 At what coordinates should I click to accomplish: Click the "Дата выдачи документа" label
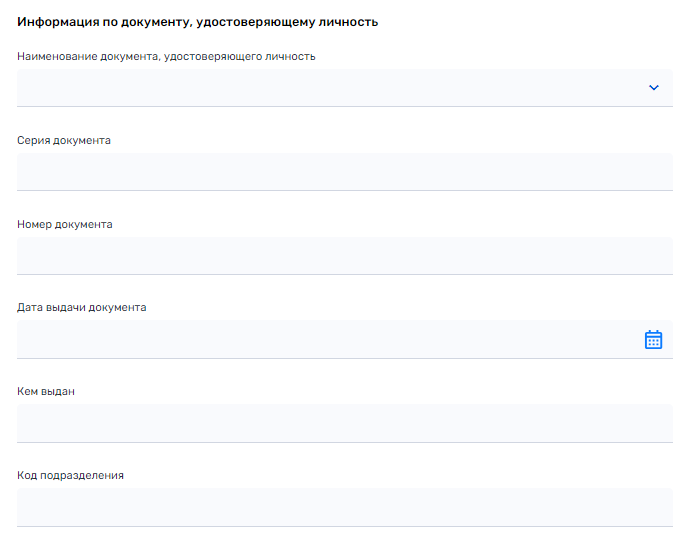coord(82,307)
